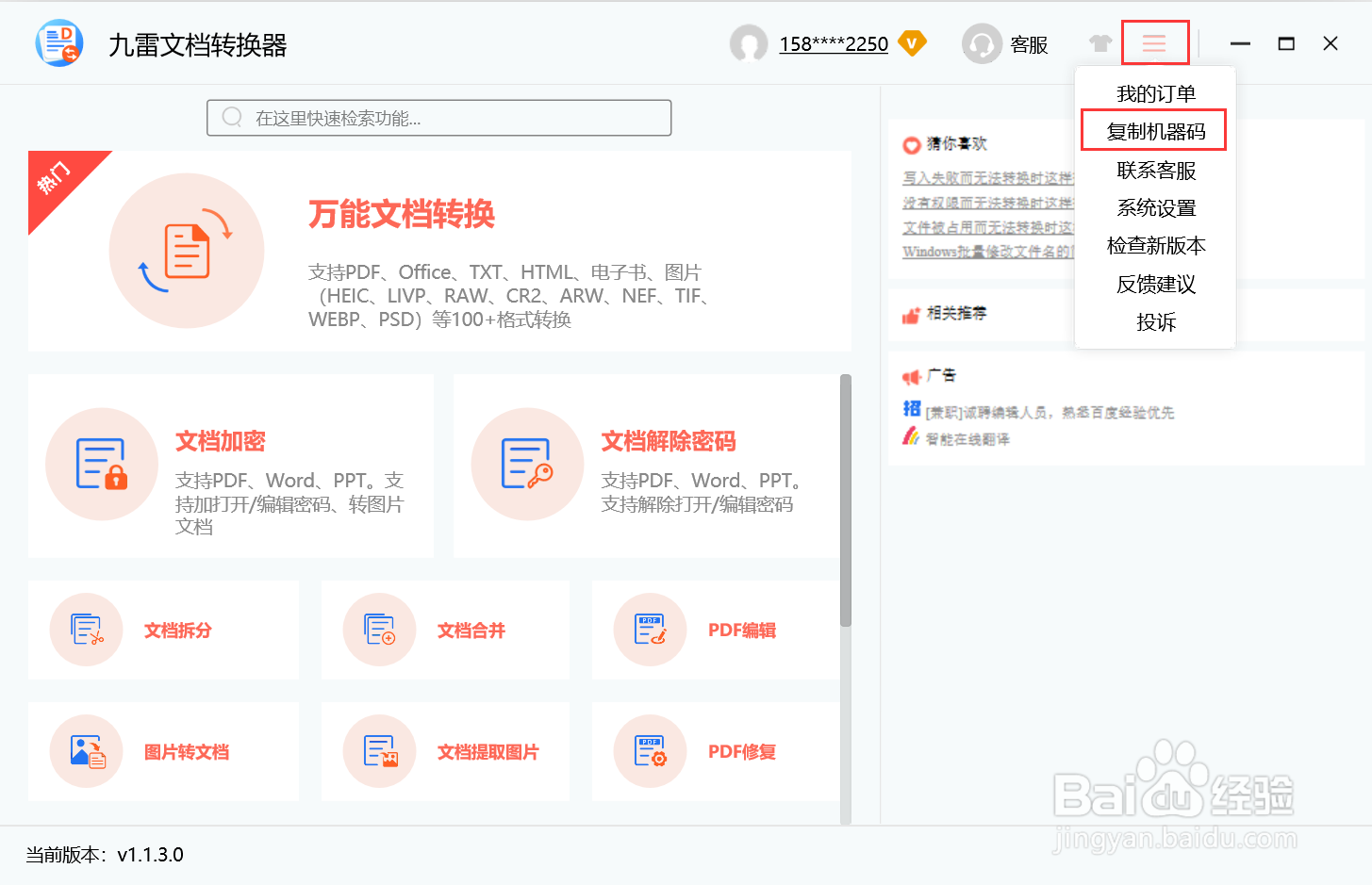The width and height of the screenshot is (1372, 885).
Task: Click the 当前版本: v1.1.3.0 status text
Action: tap(105, 855)
